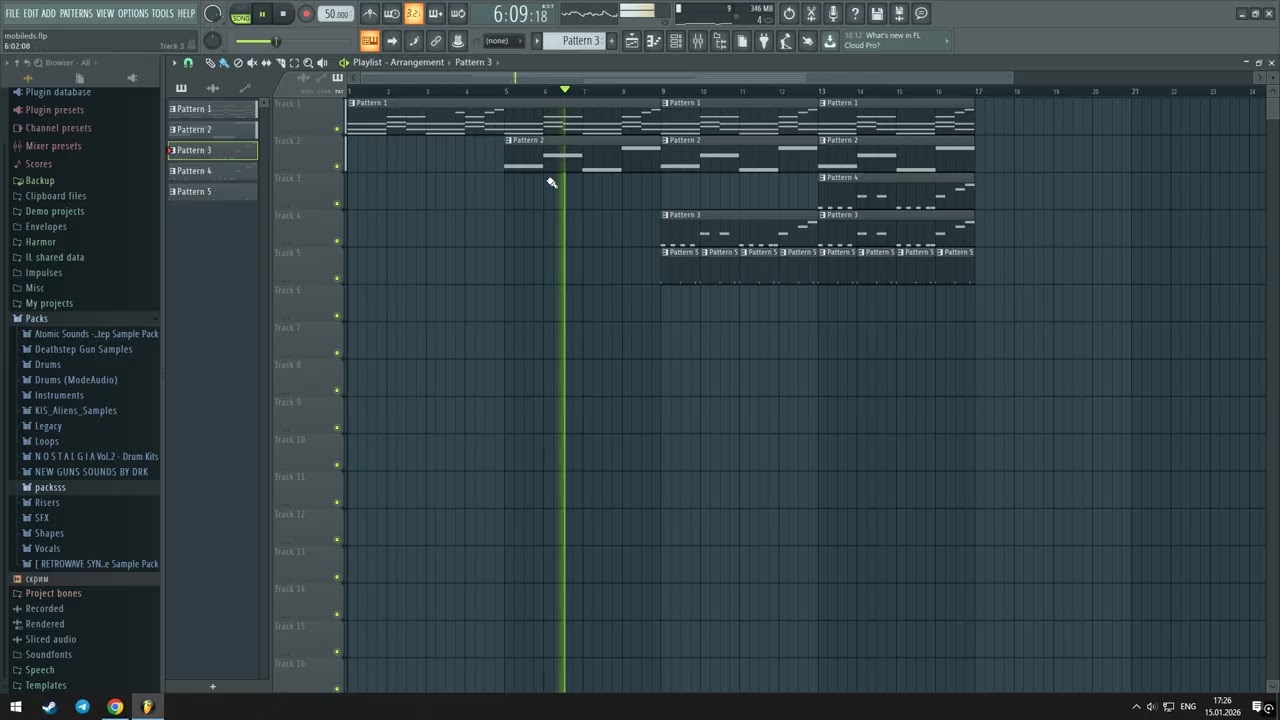Click the green playhead timeline marker
This screenshot has height=720, width=1280.
(x=565, y=90)
